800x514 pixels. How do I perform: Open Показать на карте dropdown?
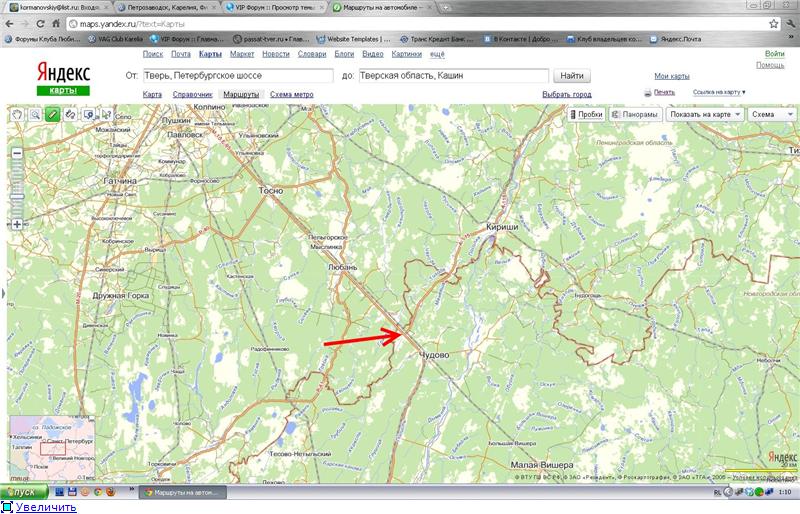point(705,114)
